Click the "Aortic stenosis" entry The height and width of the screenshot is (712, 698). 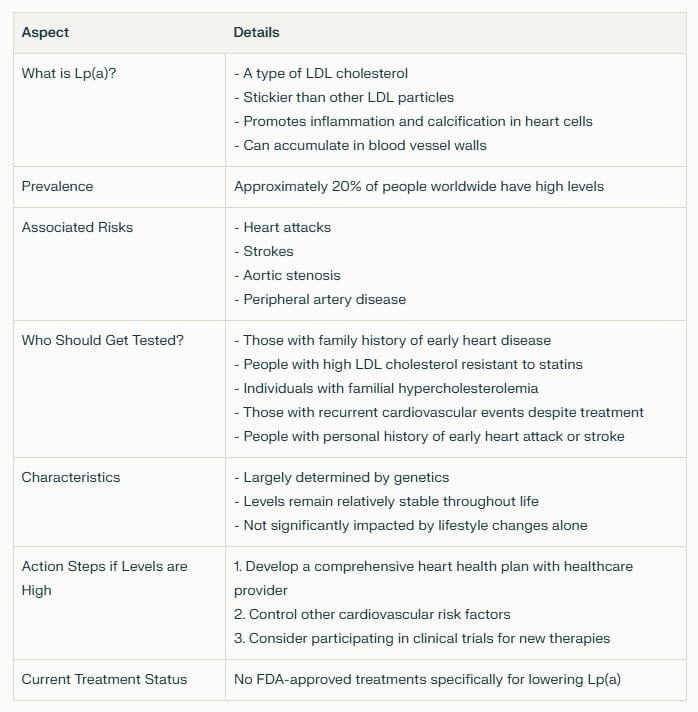click(x=287, y=275)
